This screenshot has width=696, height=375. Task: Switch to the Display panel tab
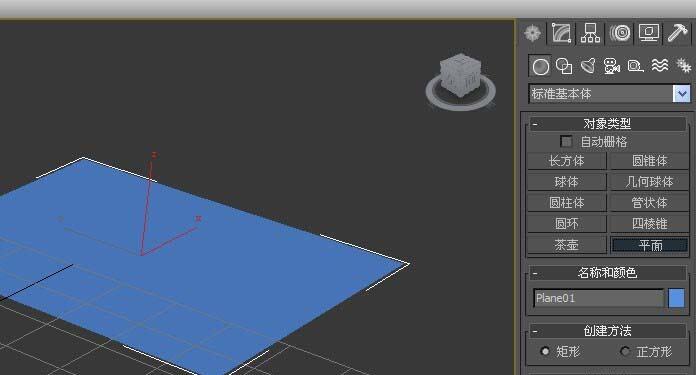649,33
